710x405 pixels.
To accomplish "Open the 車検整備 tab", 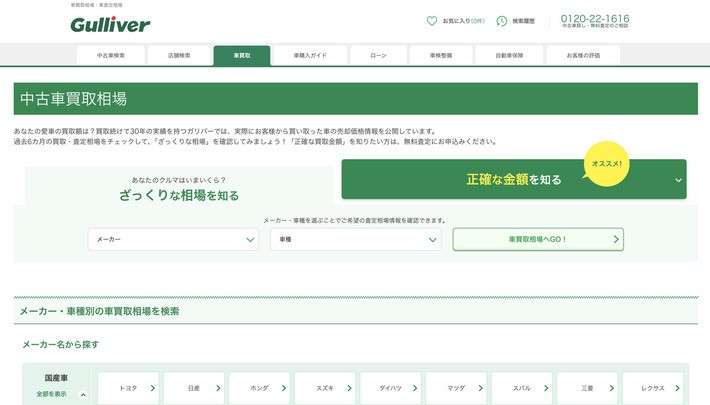I will point(441,55).
